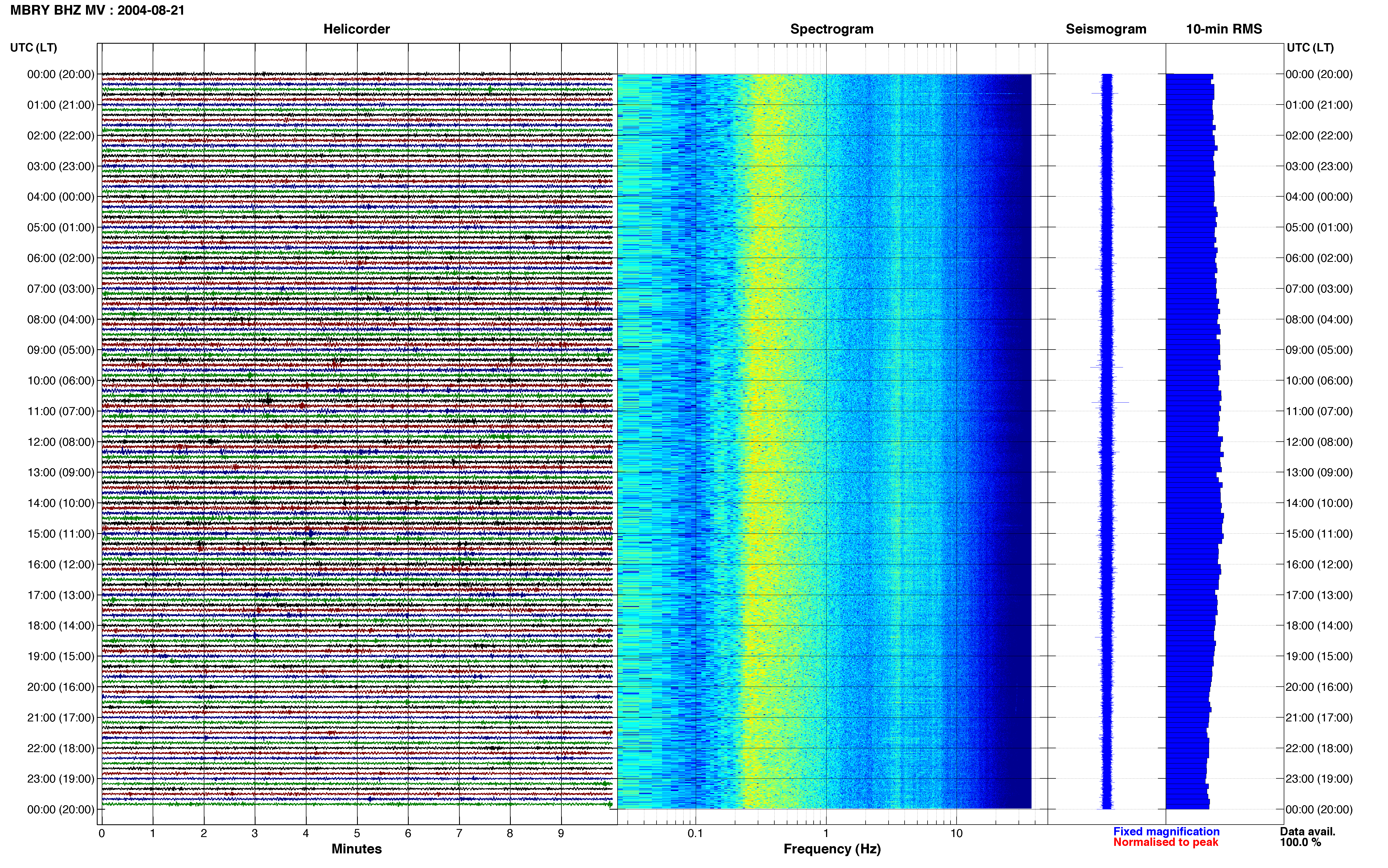This screenshot has width=1388, height=868.
Task: Click left time label '16:00 (12:00)'
Action: coord(61,564)
